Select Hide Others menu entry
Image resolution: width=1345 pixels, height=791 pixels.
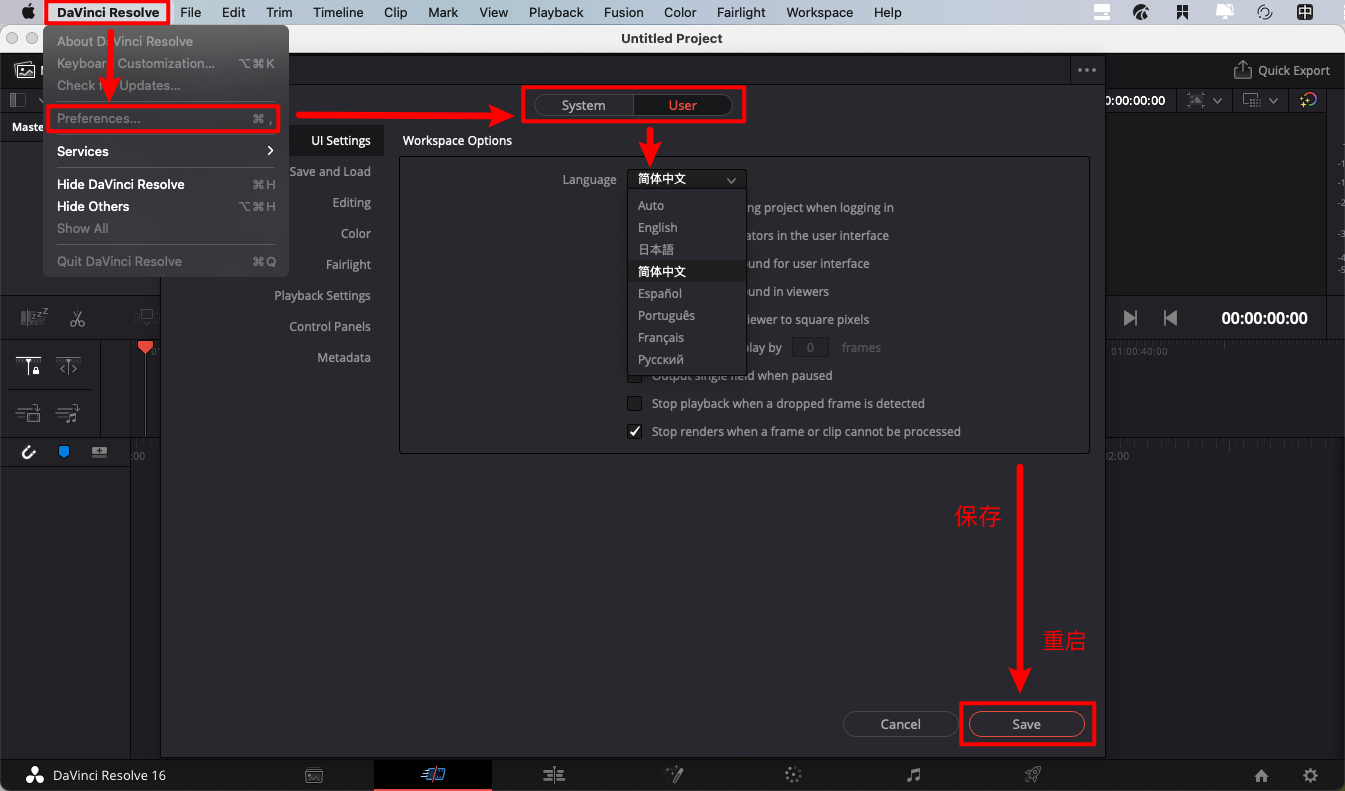coord(166,206)
